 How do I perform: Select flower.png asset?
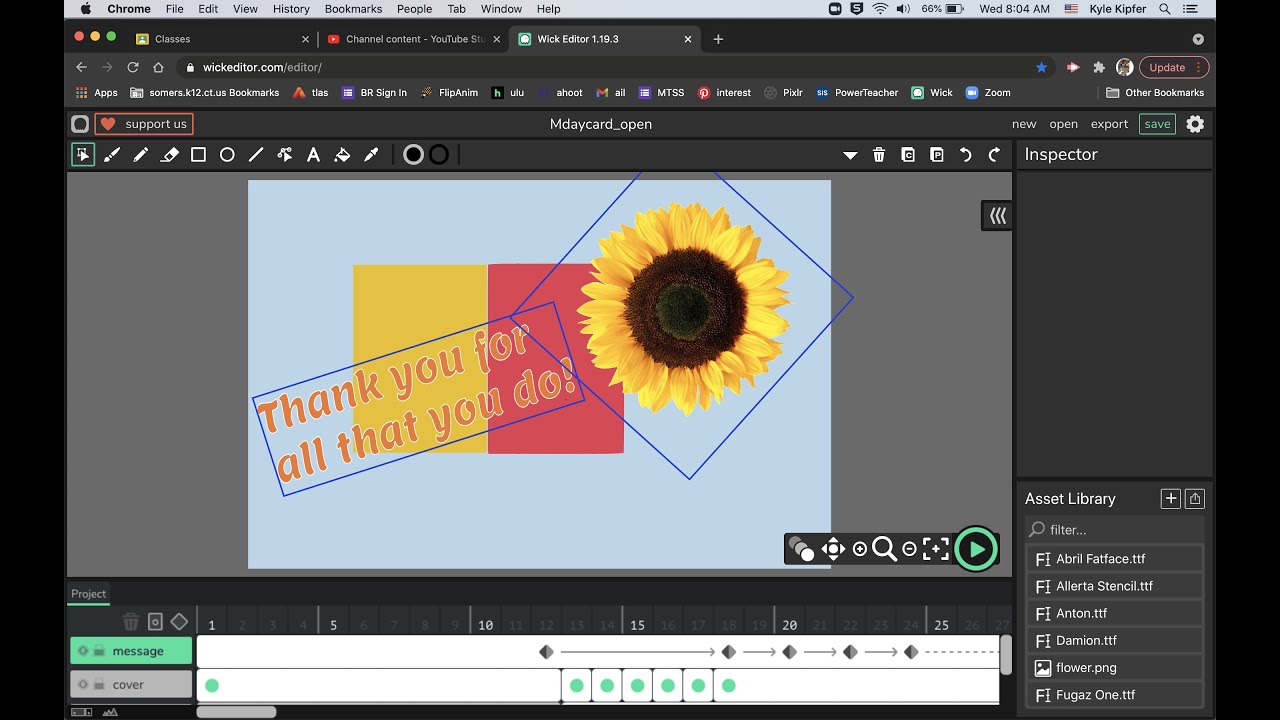1115,667
